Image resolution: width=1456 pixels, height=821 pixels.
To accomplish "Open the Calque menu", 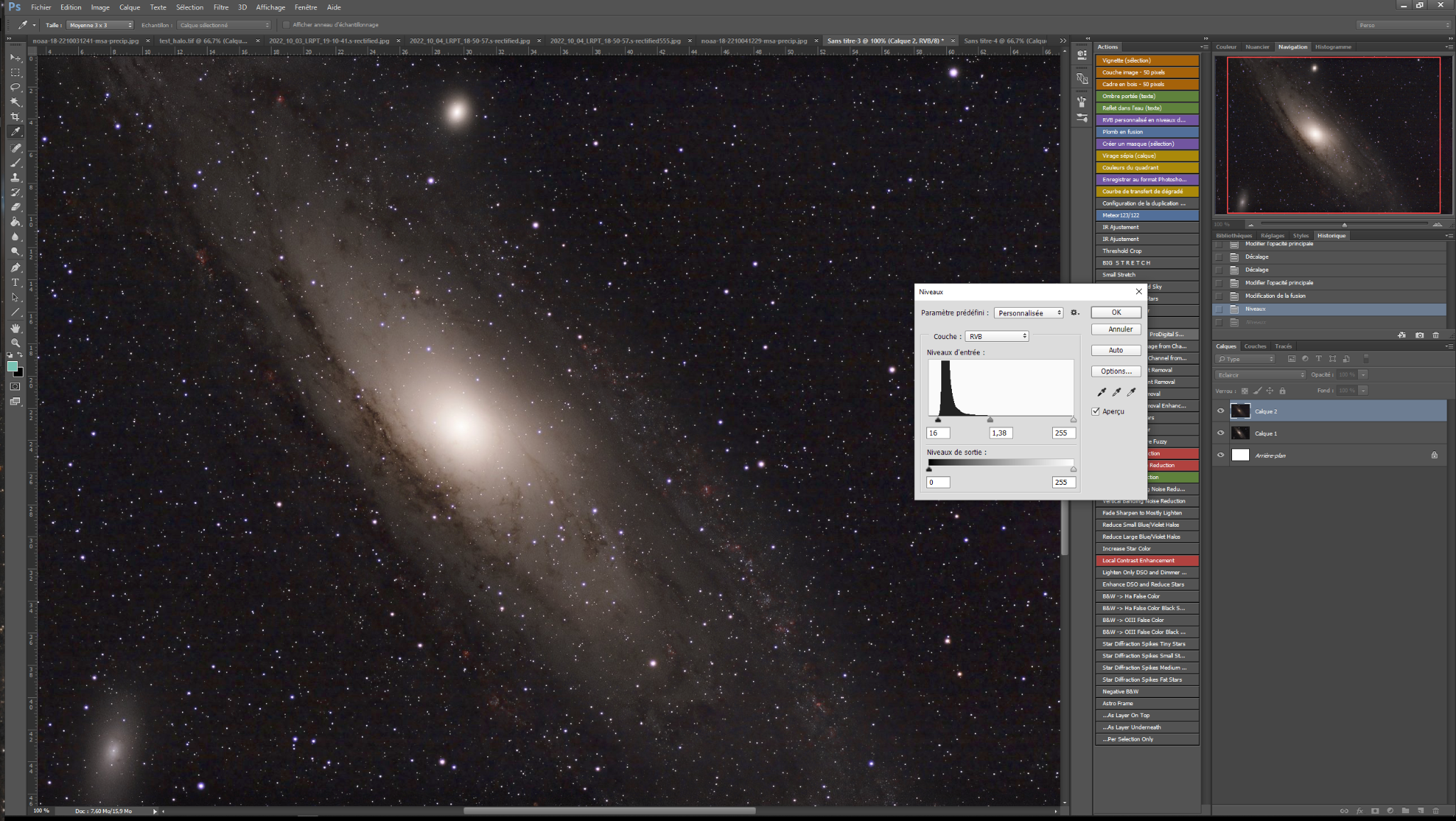I will click(129, 7).
